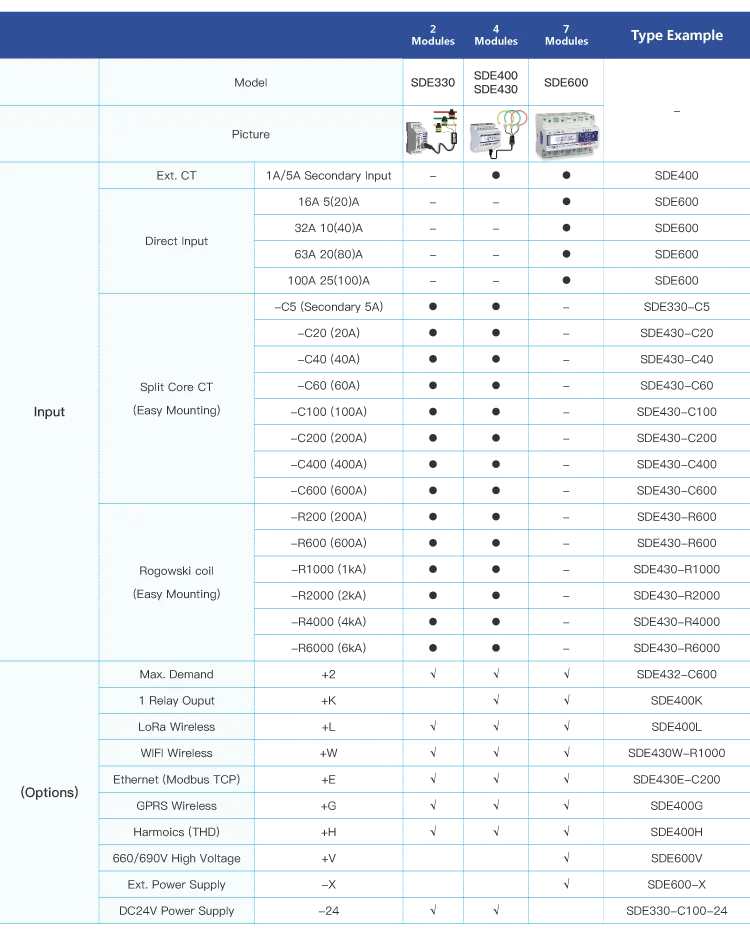The image size is (750, 938).
Task: Select the 7 Modules column header
Action: tap(567, 35)
